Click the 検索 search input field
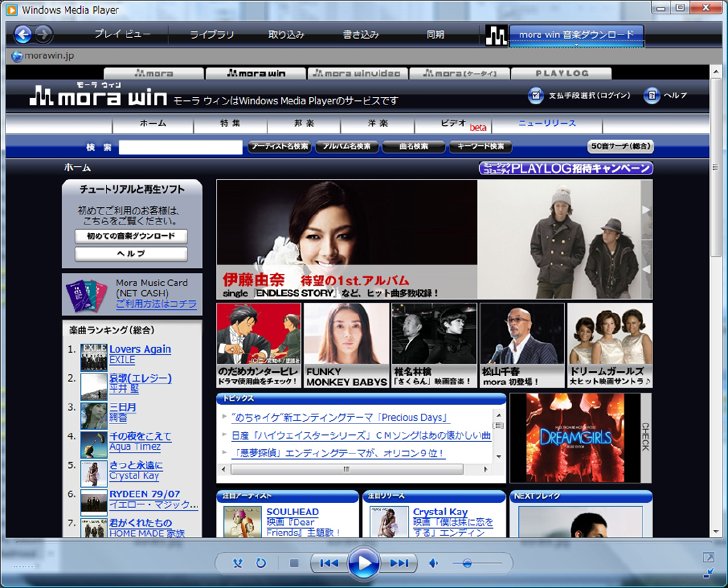Screen dimensions: 728x588 [181, 147]
